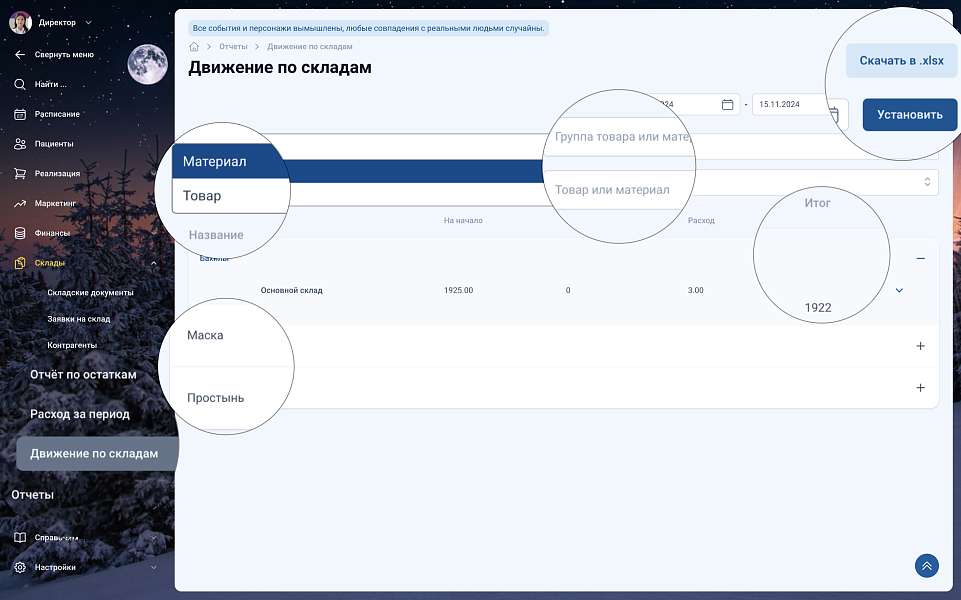961x600 pixels.
Task: Click the Marketing trend arrow icon
Action: (x=20, y=203)
